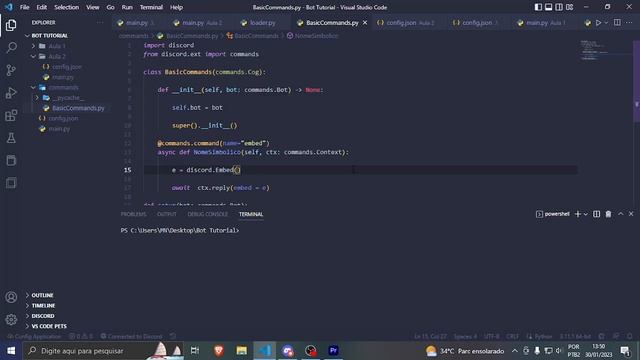Split the terminal
The height and width of the screenshot is (360, 640).
point(596,214)
